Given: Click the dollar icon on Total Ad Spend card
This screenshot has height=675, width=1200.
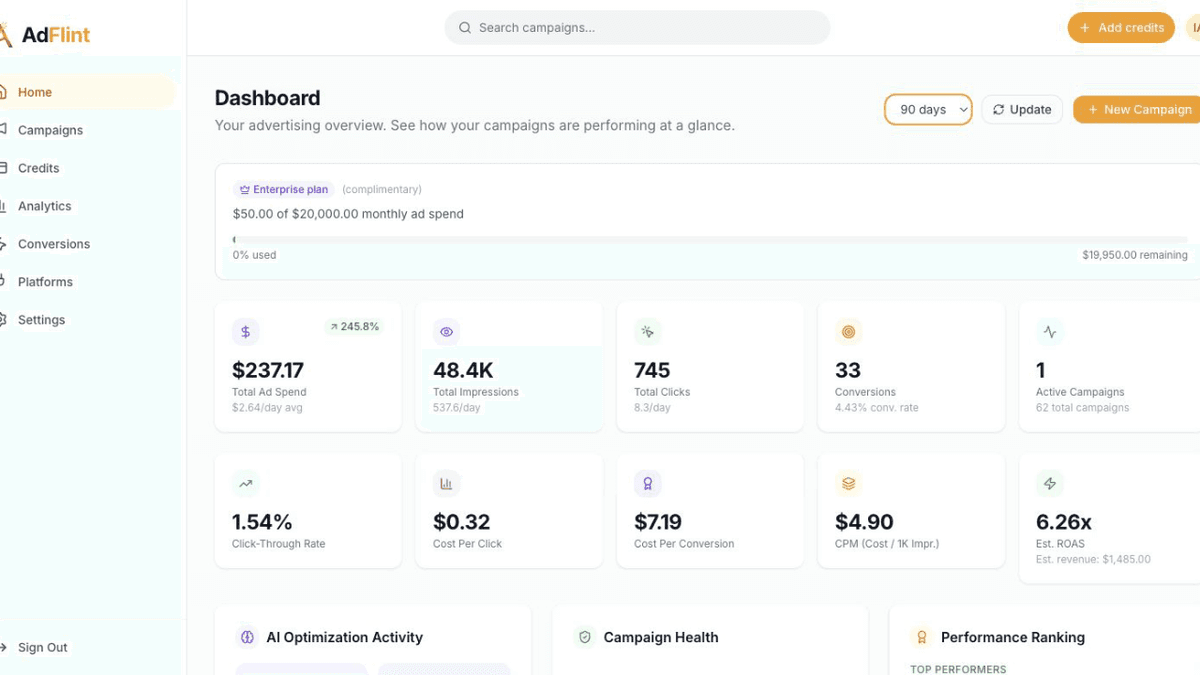Looking at the screenshot, I should (x=246, y=332).
